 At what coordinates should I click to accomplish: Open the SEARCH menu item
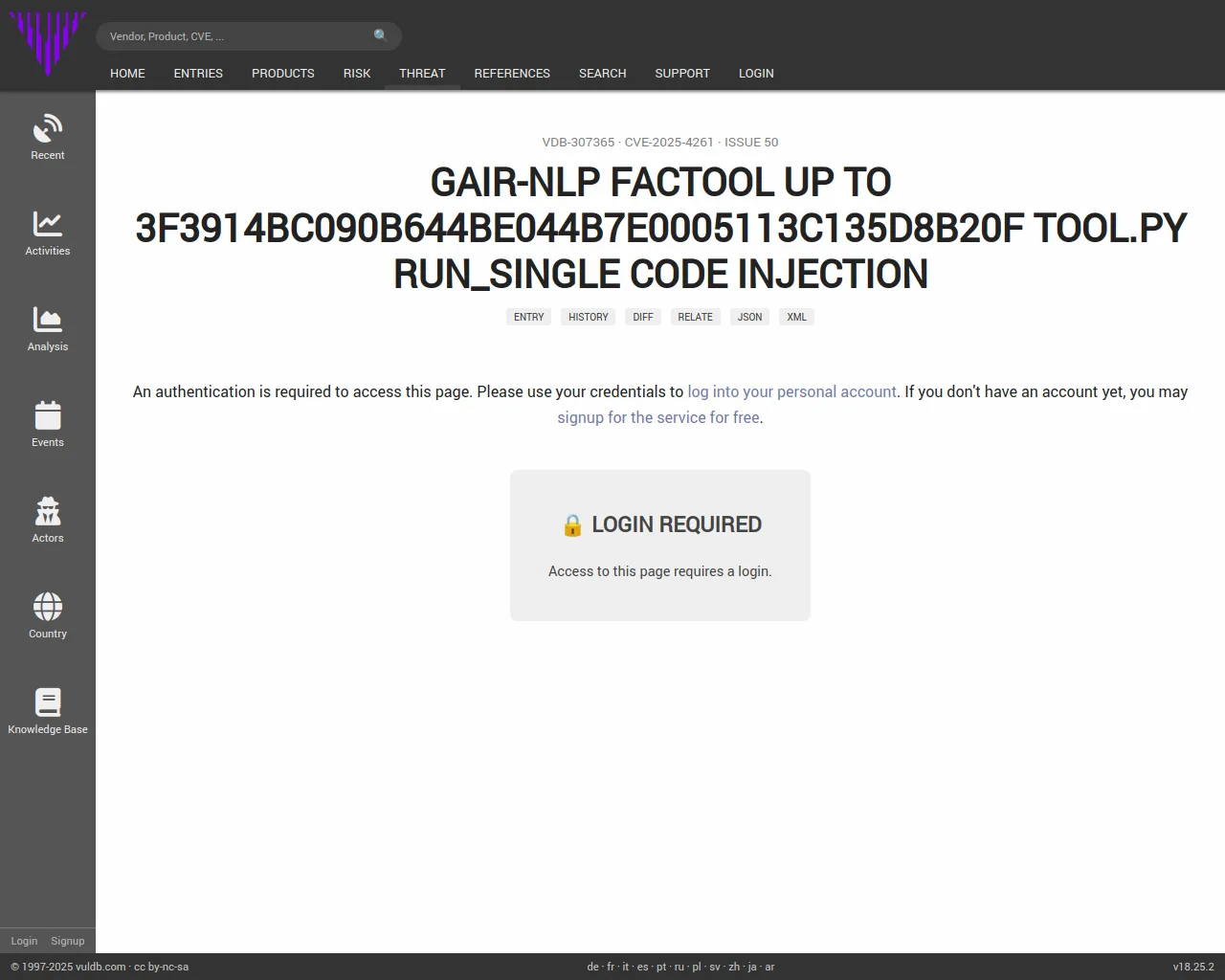click(603, 73)
